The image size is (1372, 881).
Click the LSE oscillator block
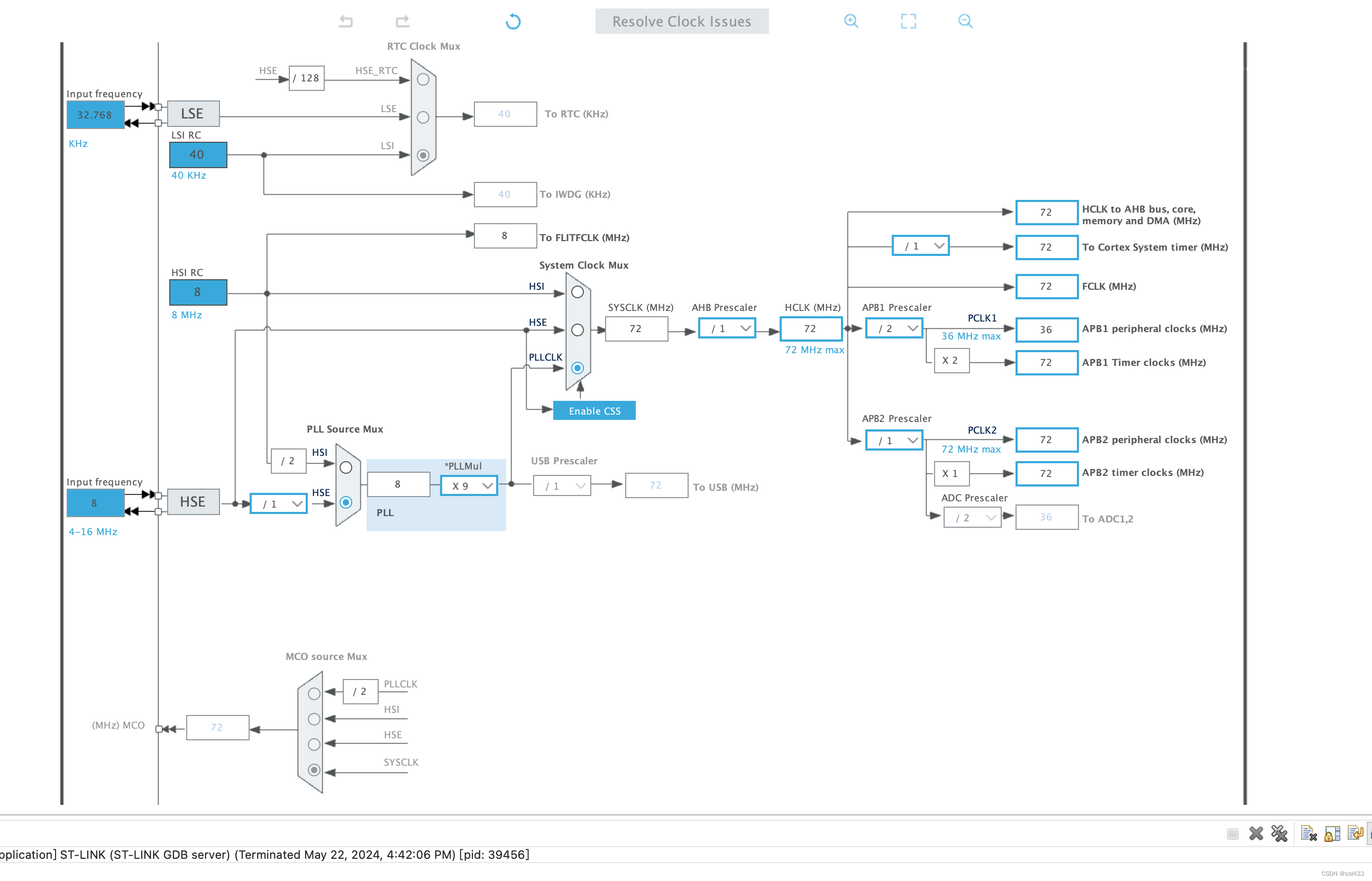193,113
